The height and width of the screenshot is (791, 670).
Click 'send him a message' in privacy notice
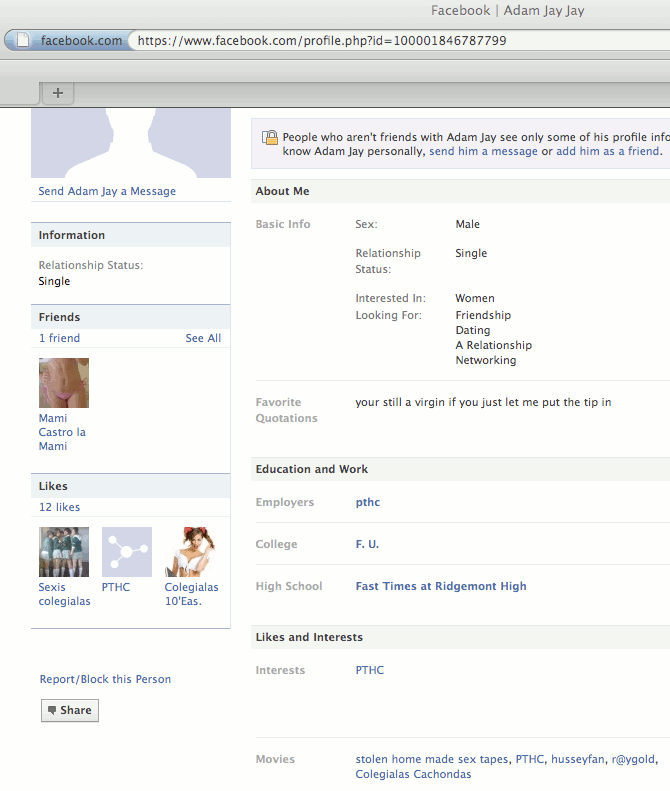click(x=483, y=151)
